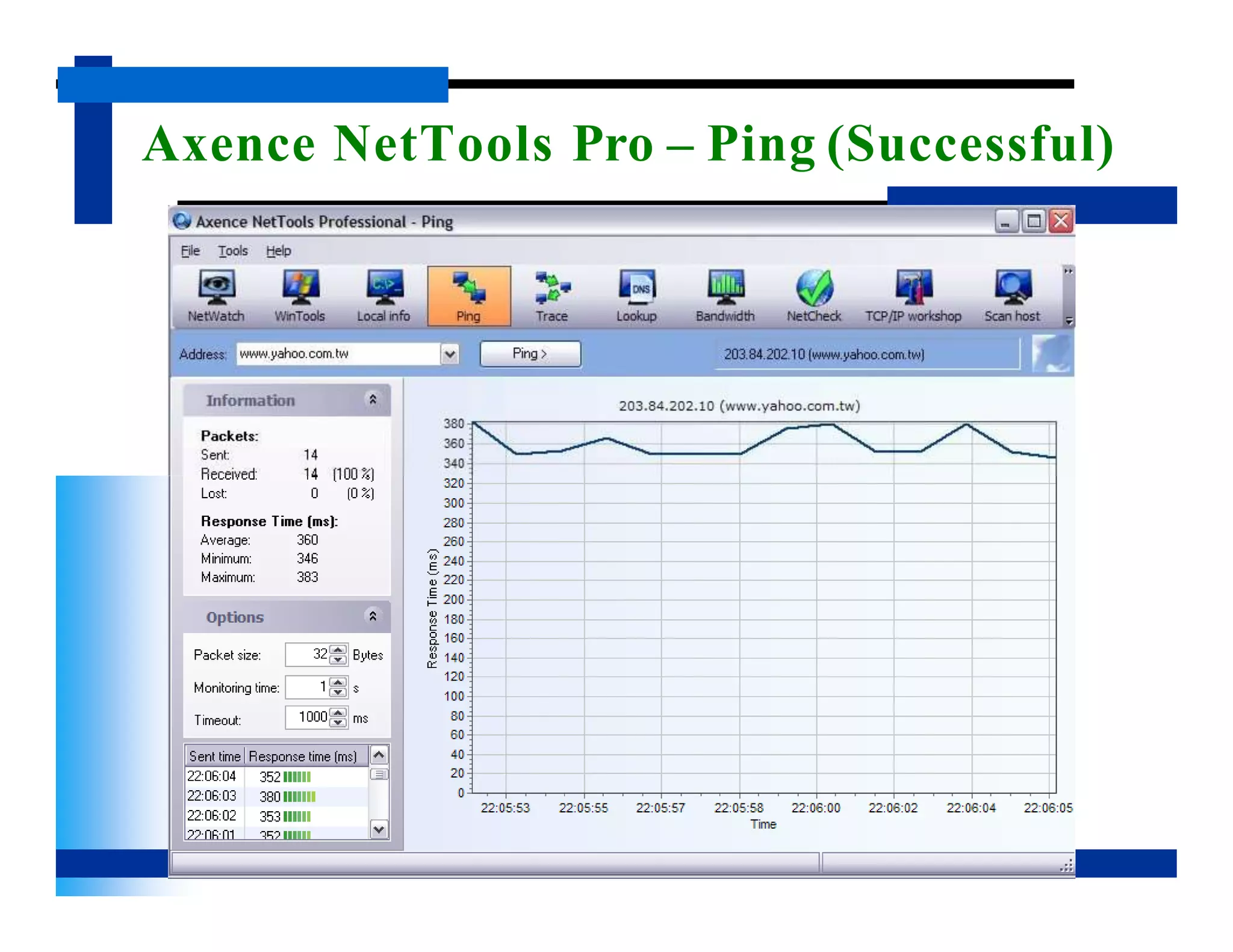
Task: Open the TCP/IP workshop tool
Action: click(x=913, y=296)
